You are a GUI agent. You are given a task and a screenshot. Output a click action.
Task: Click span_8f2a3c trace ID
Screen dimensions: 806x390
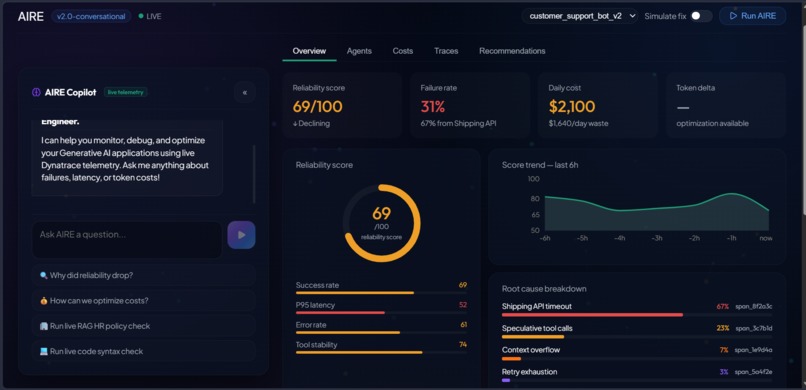tap(754, 306)
